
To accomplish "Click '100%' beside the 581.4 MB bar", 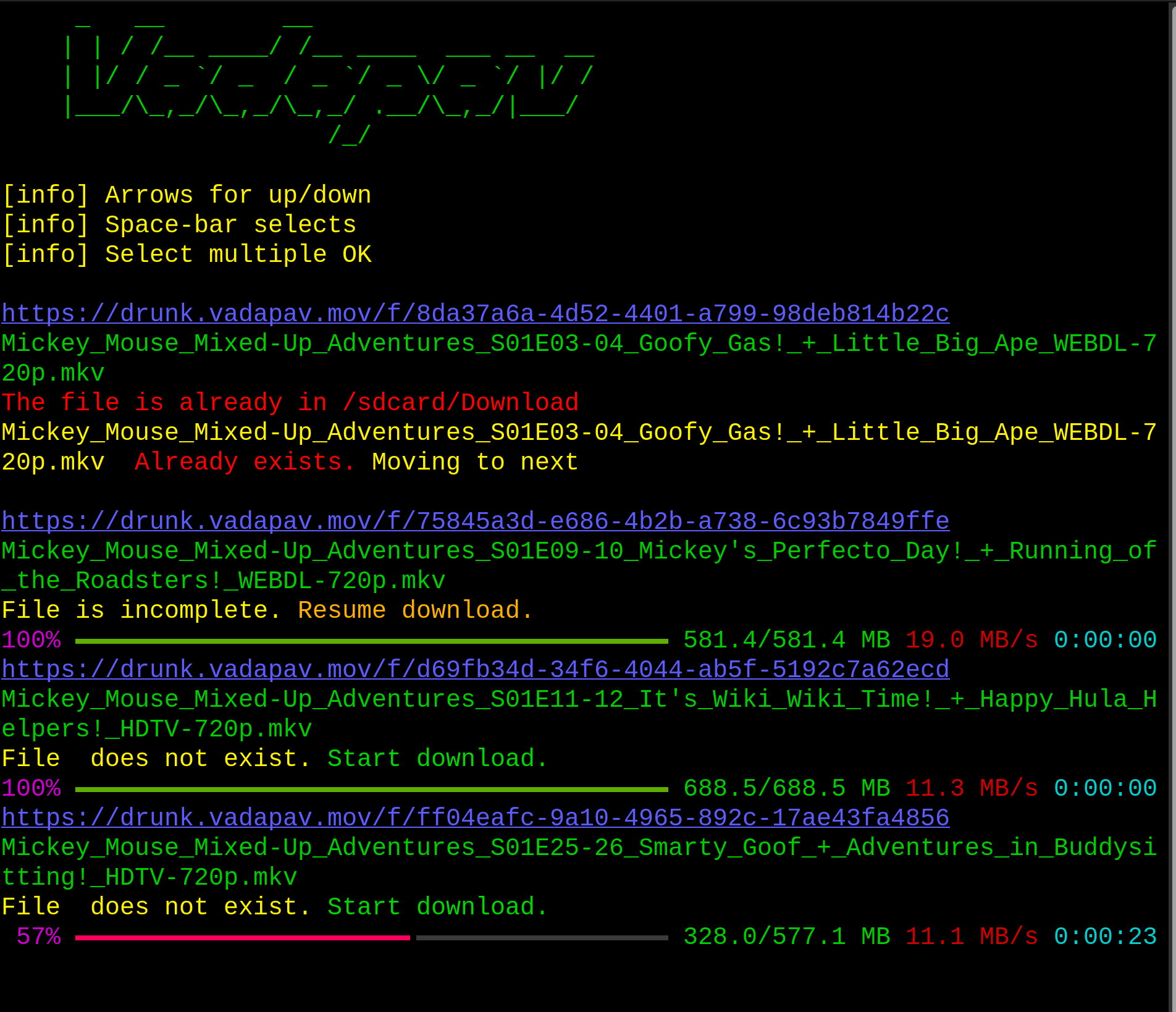I will [x=31, y=640].
